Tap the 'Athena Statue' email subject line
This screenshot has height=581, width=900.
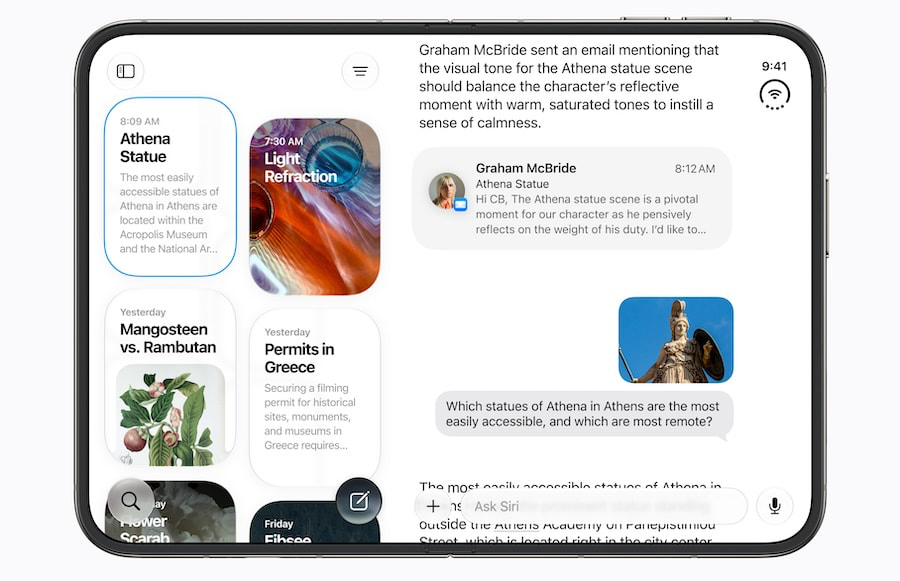tap(512, 184)
